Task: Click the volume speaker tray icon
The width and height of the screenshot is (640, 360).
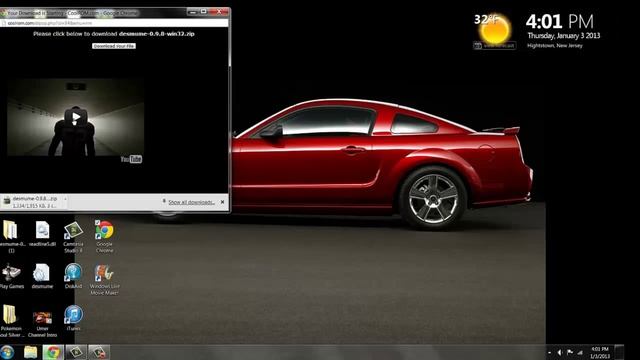Action: pyautogui.click(x=560, y=352)
